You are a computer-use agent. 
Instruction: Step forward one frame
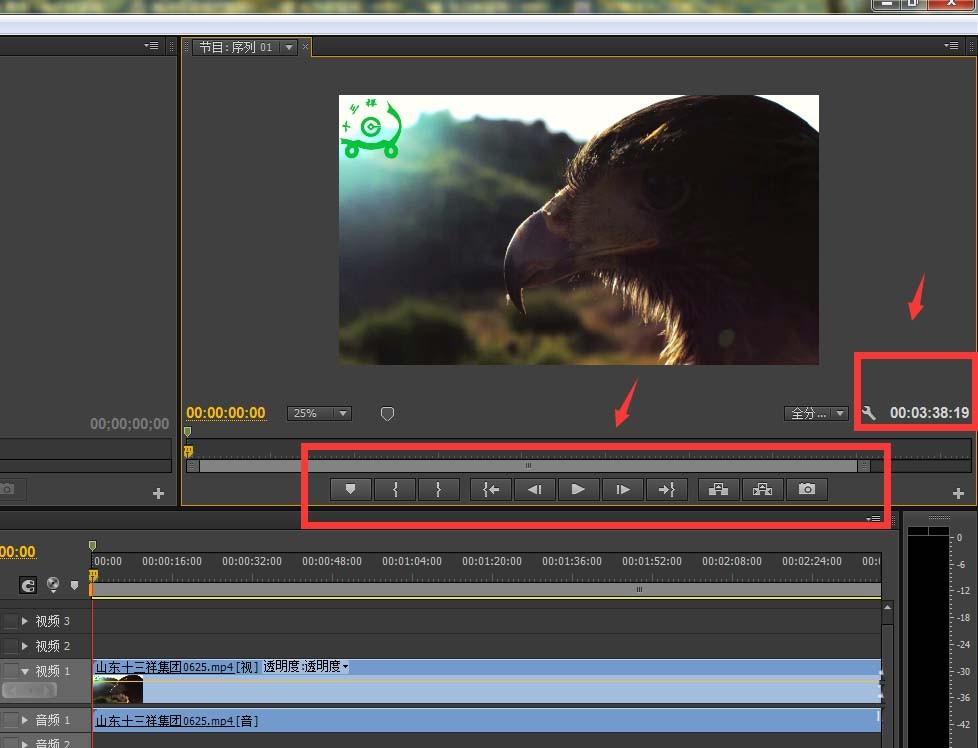(623, 489)
